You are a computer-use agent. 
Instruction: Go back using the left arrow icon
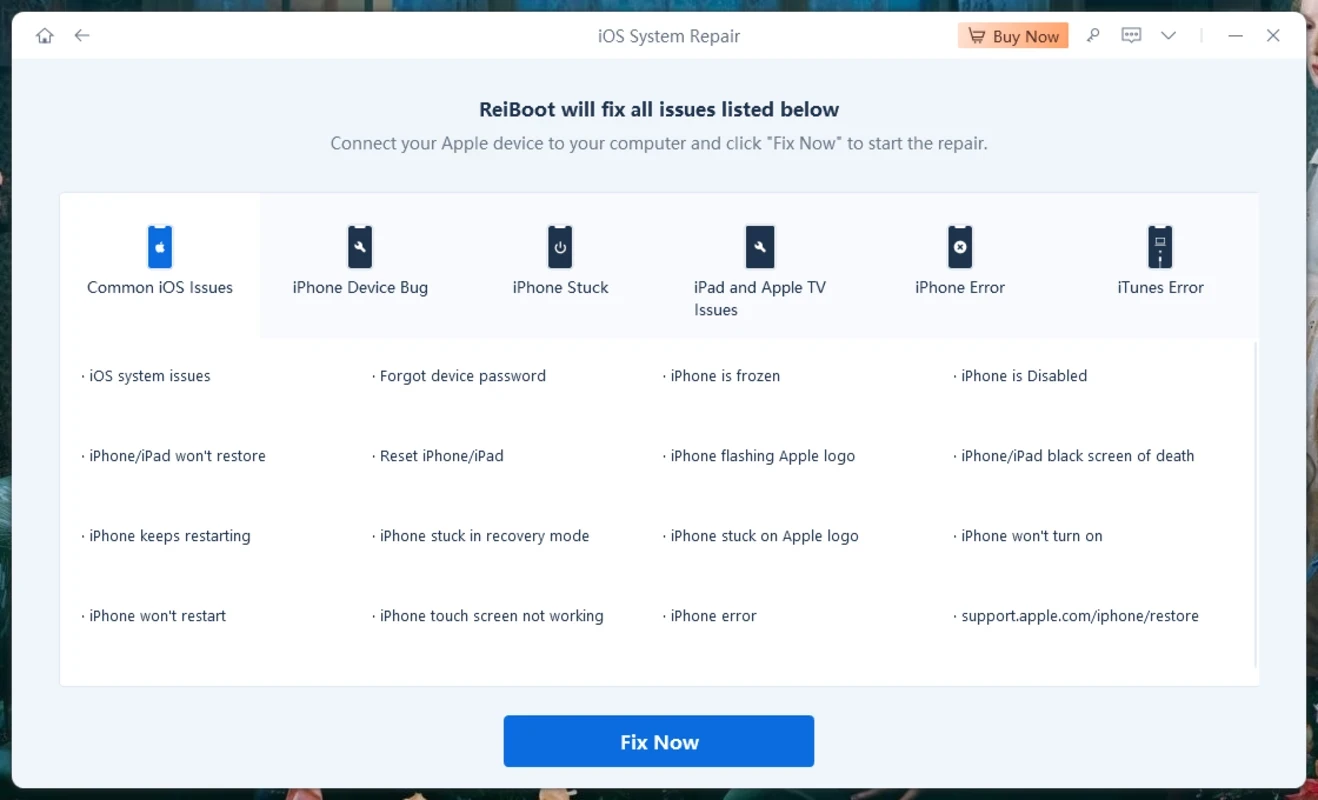coord(82,36)
